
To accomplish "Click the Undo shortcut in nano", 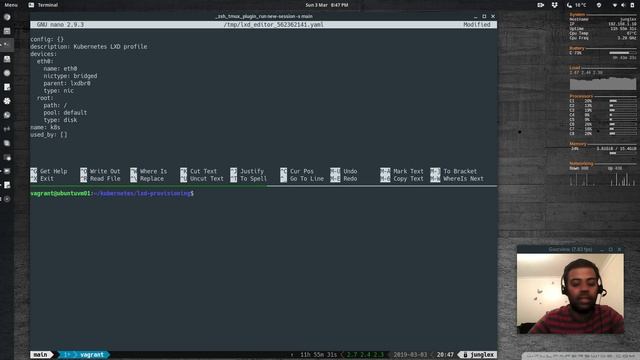I will pos(344,171).
